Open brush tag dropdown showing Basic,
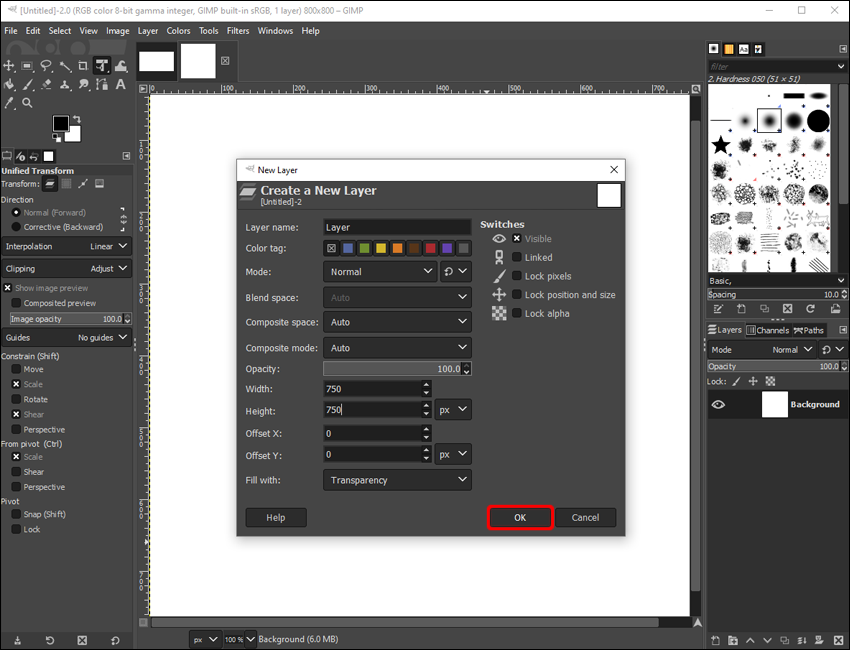 [x=777, y=281]
